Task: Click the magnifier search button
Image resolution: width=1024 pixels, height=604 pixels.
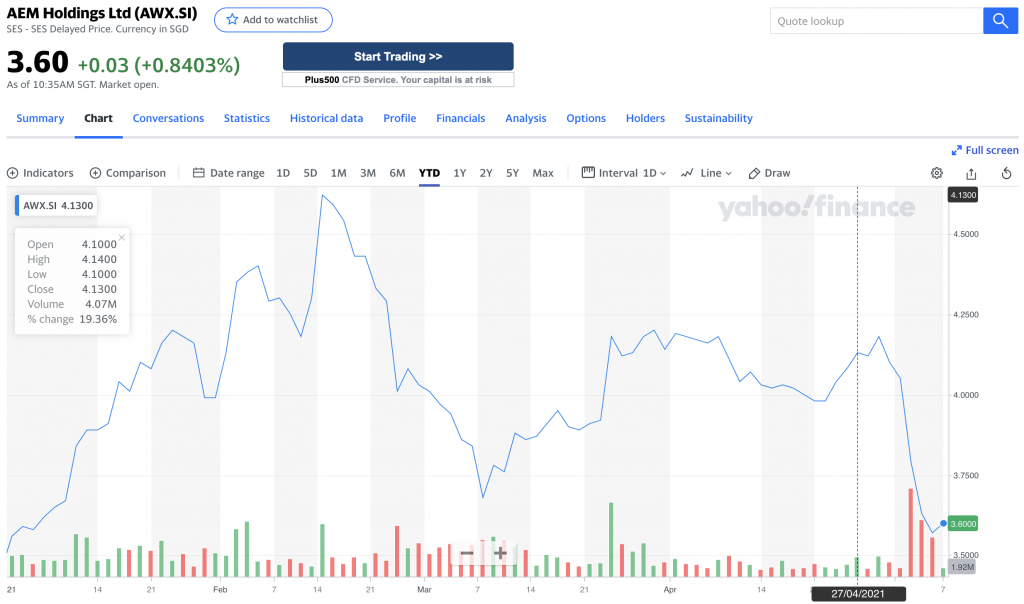Action: coord(1000,21)
